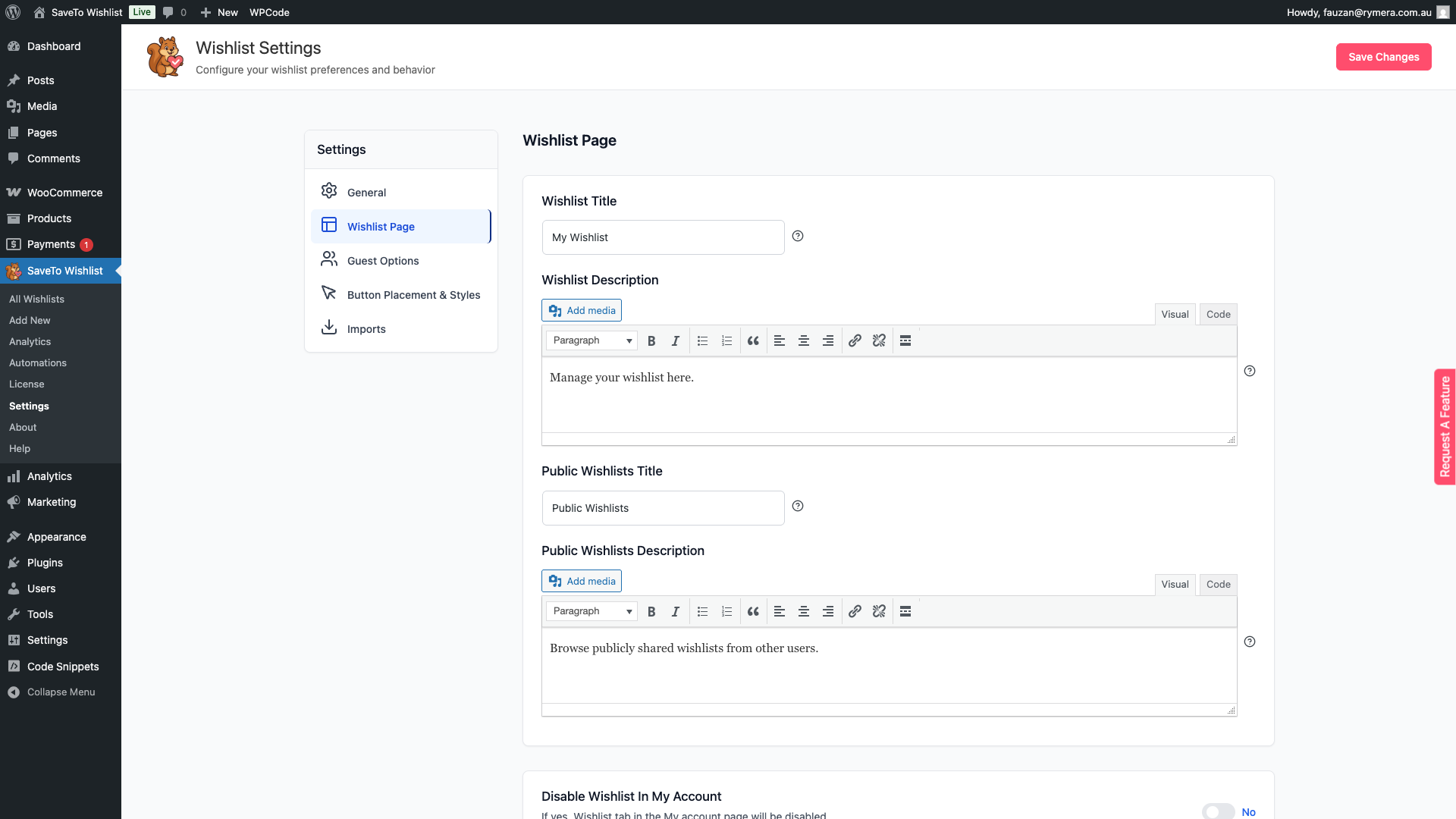Open Guest Options settings section
Screen dimensions: 1456x819
[383, 261]
